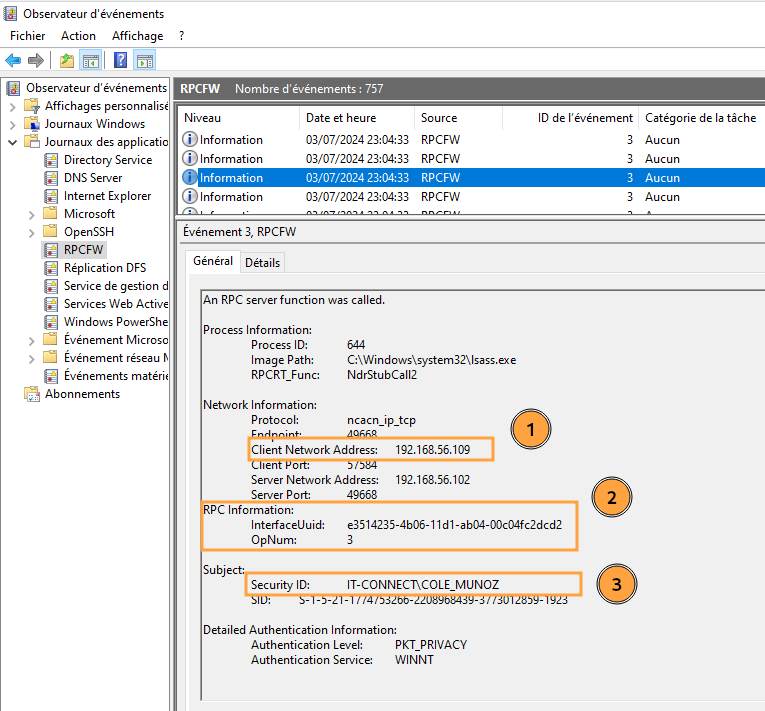Click the Forward arrow in the toolbar

click(x=36, y=61)
